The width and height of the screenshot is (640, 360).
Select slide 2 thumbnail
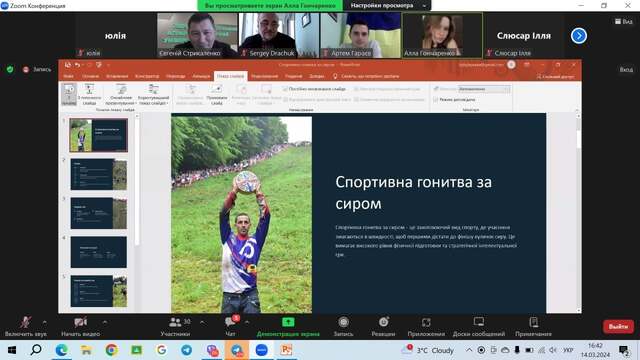[x=98, y=174]
